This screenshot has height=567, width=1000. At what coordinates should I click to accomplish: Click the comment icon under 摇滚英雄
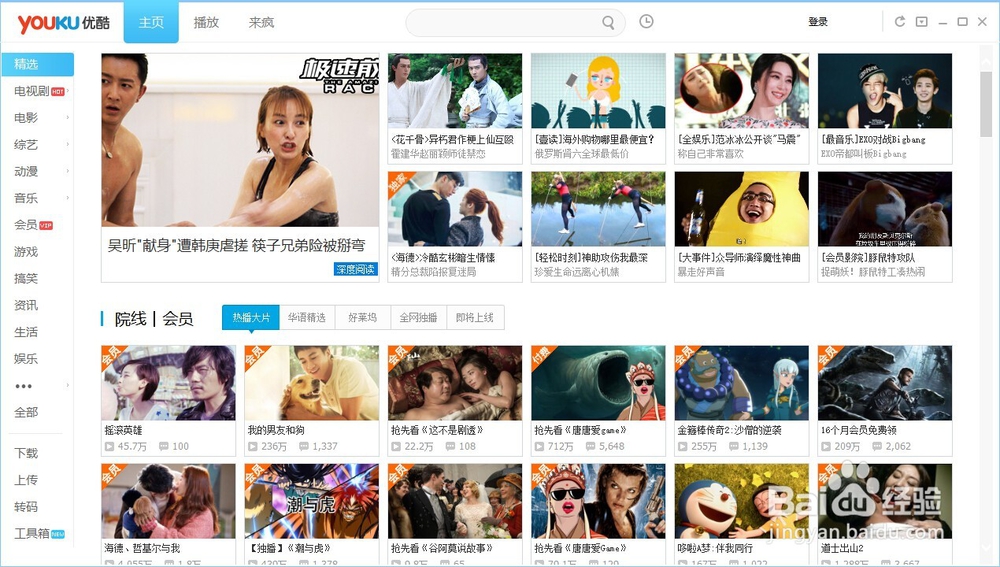point(164,446)
